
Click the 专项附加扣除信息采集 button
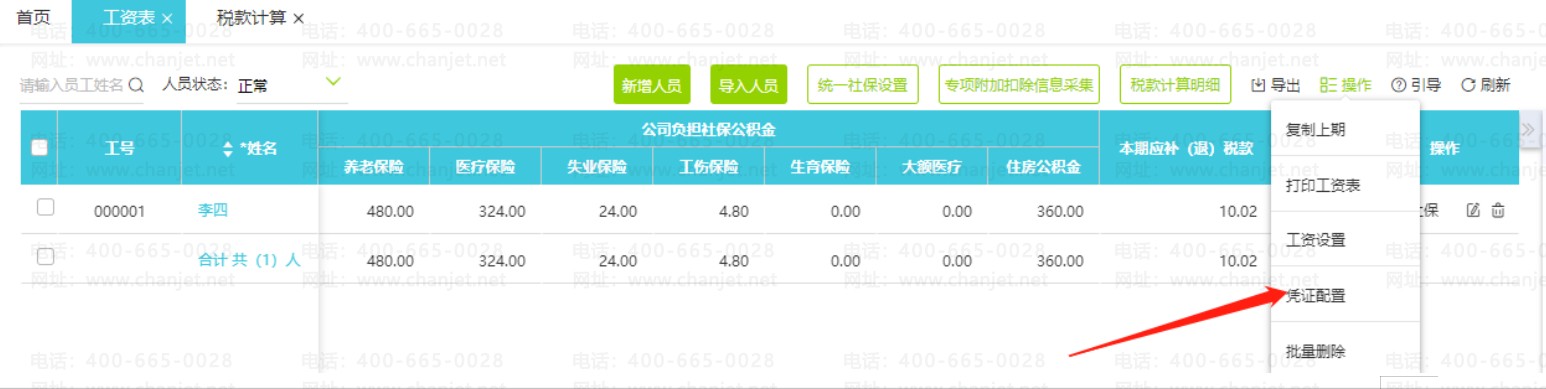coord(1018,86)
